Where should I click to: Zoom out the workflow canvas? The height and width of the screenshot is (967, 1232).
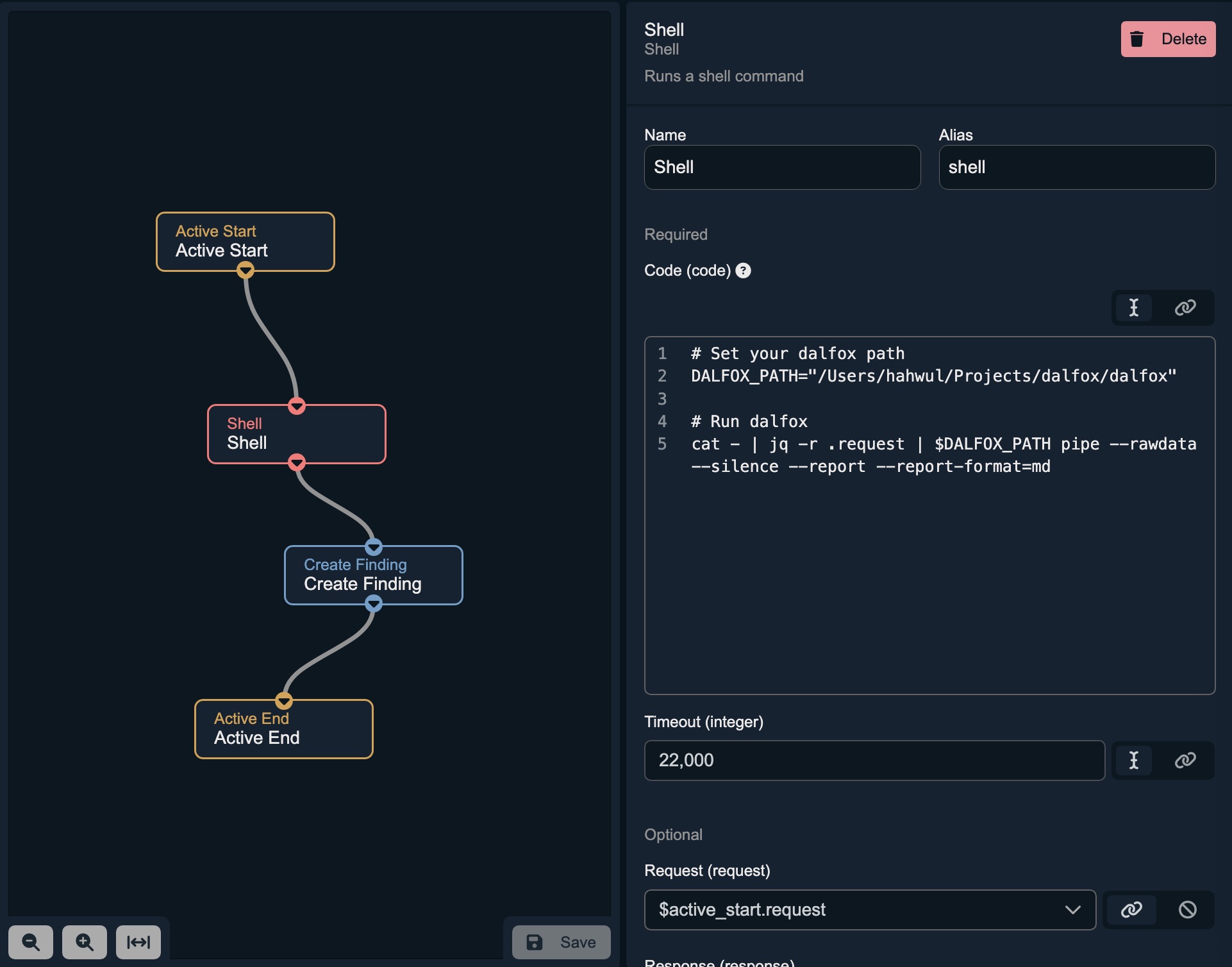[x=31, y=942]
